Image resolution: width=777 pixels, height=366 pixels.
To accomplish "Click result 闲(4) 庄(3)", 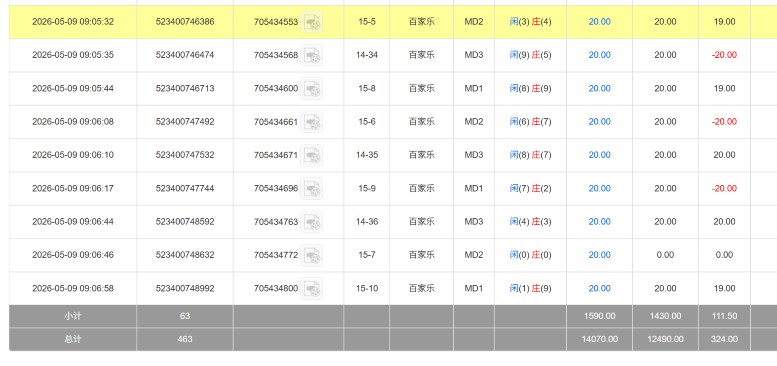I will [x=530, y=221].
